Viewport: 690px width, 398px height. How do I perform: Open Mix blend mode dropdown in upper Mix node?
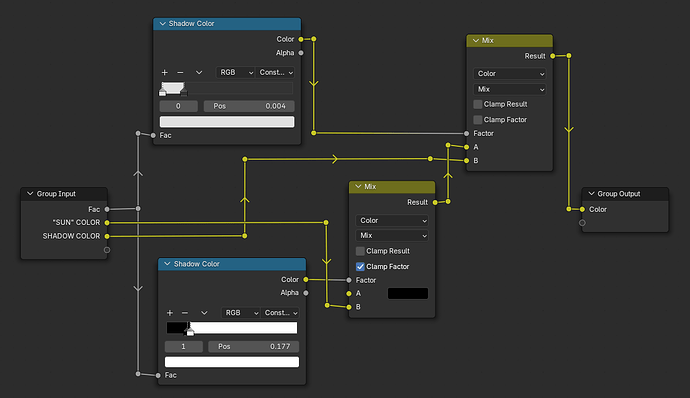[x=510, y=89]
